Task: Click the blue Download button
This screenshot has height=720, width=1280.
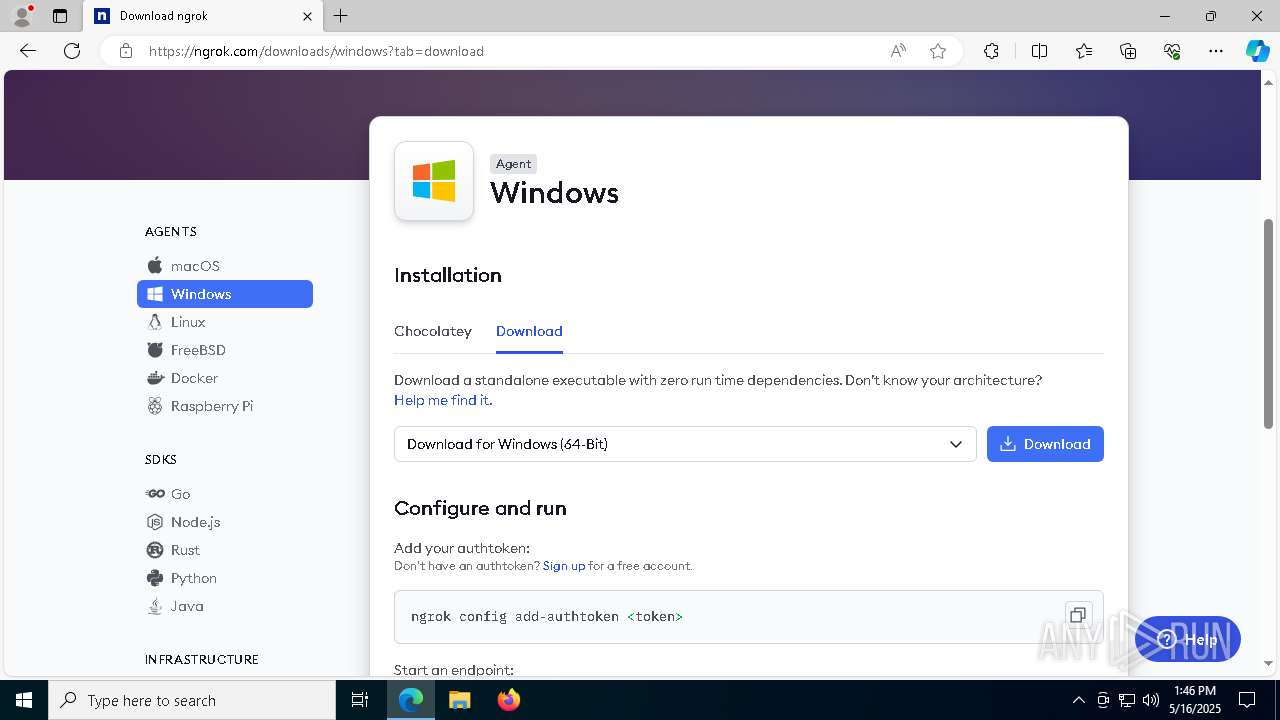Action: (1045, 444)
